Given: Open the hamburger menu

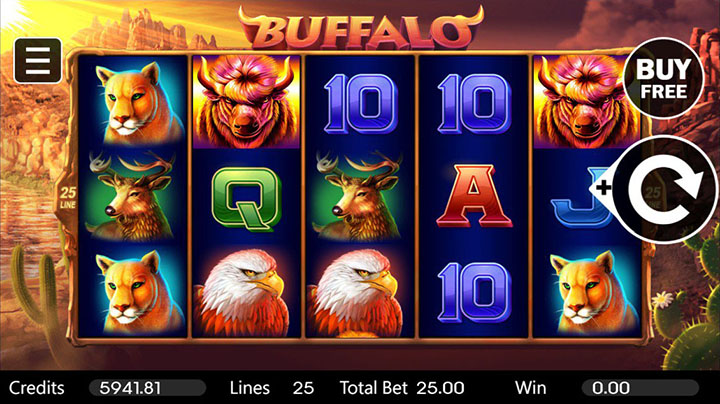Looking at the screenshot, I should pyautogui.click(x=38, y=60).
